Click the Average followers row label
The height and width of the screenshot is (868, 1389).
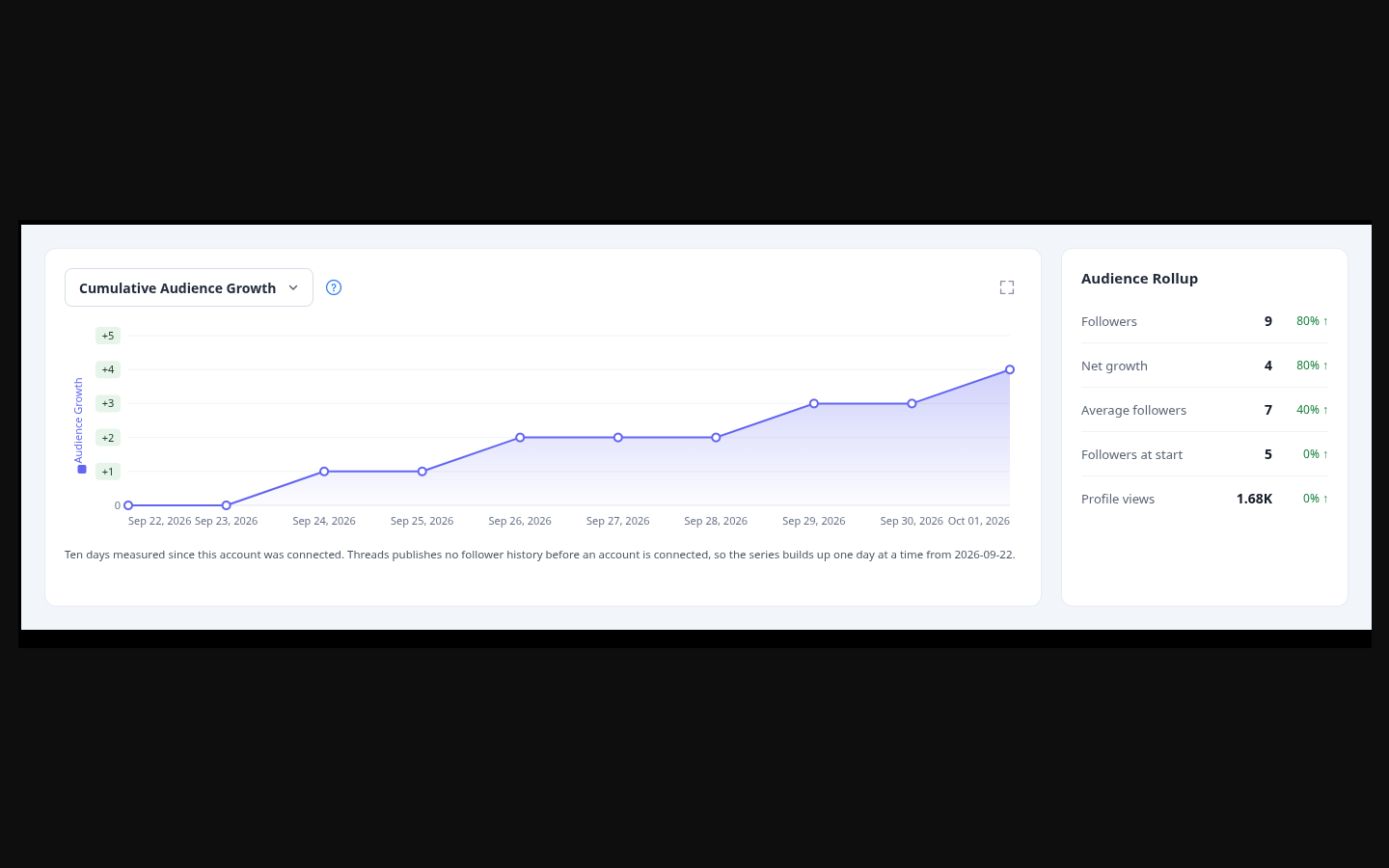pyautogui.click(x=1133, y=410)
